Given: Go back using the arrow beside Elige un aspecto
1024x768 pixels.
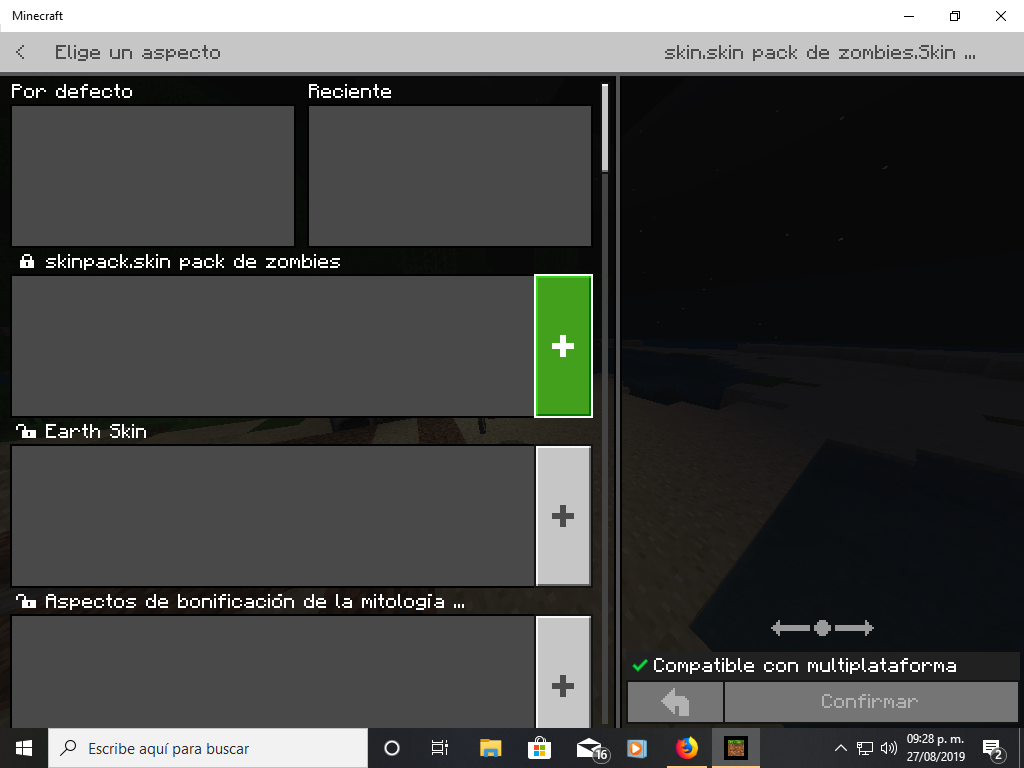Looking at the screenshot, I should 21,52.
